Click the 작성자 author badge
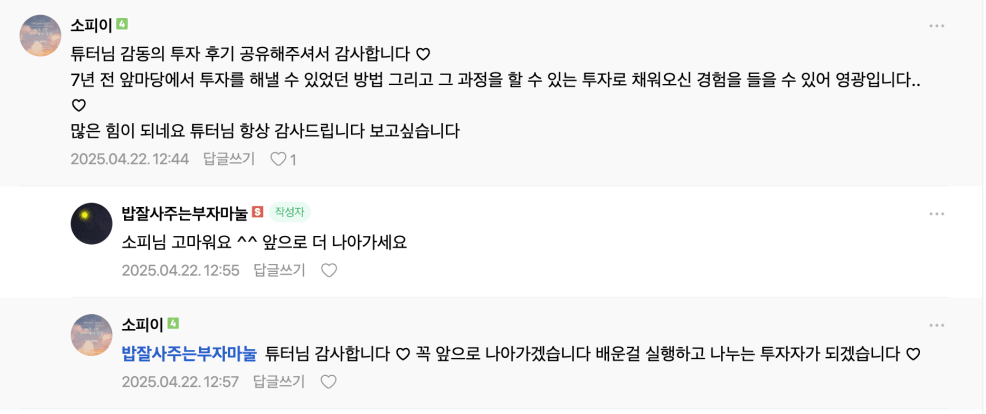Viewport: 986px width, 414px height. (x=290, y=212)
